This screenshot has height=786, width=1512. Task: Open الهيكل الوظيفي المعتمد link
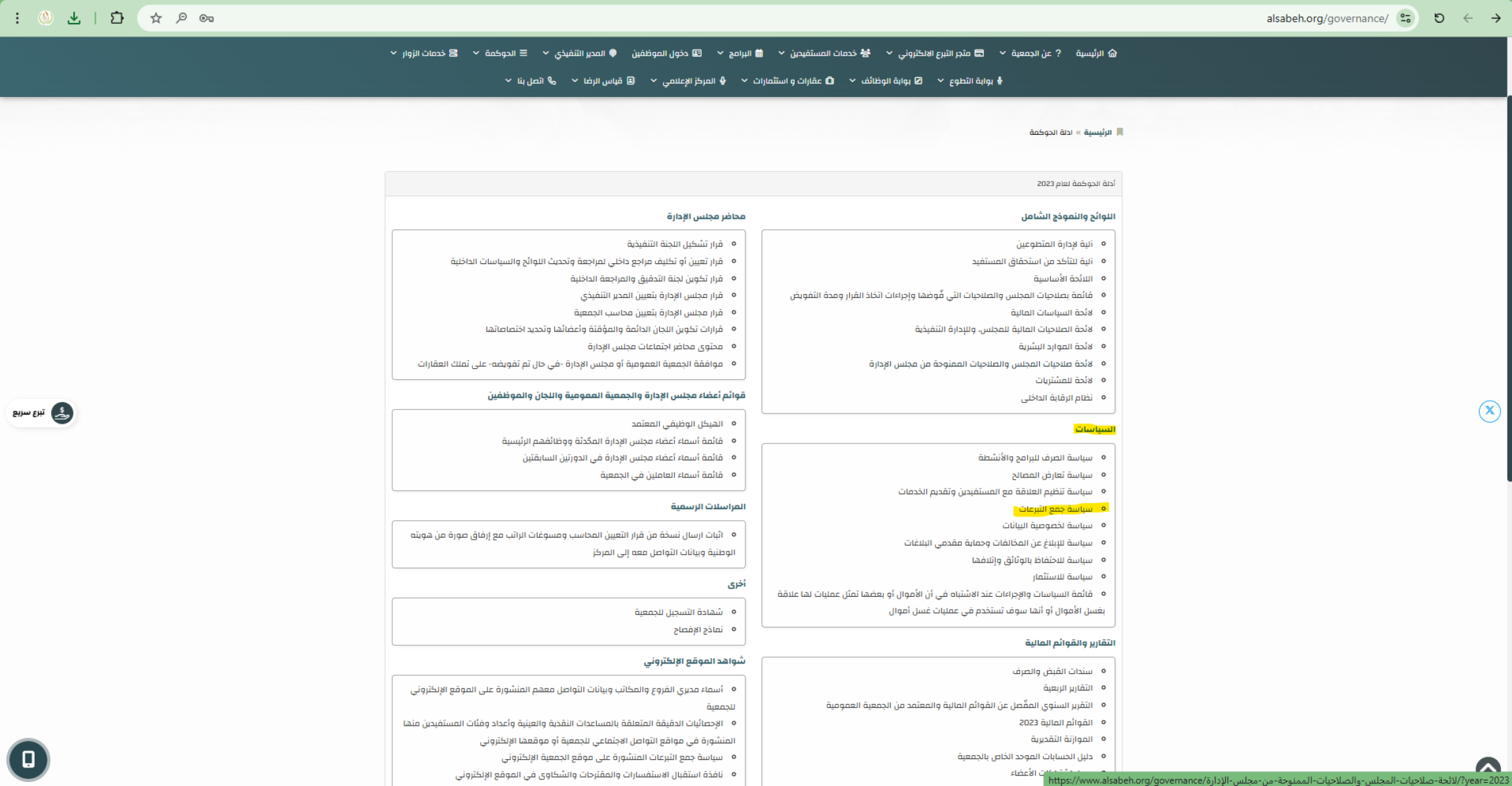[x=677, y=424]
